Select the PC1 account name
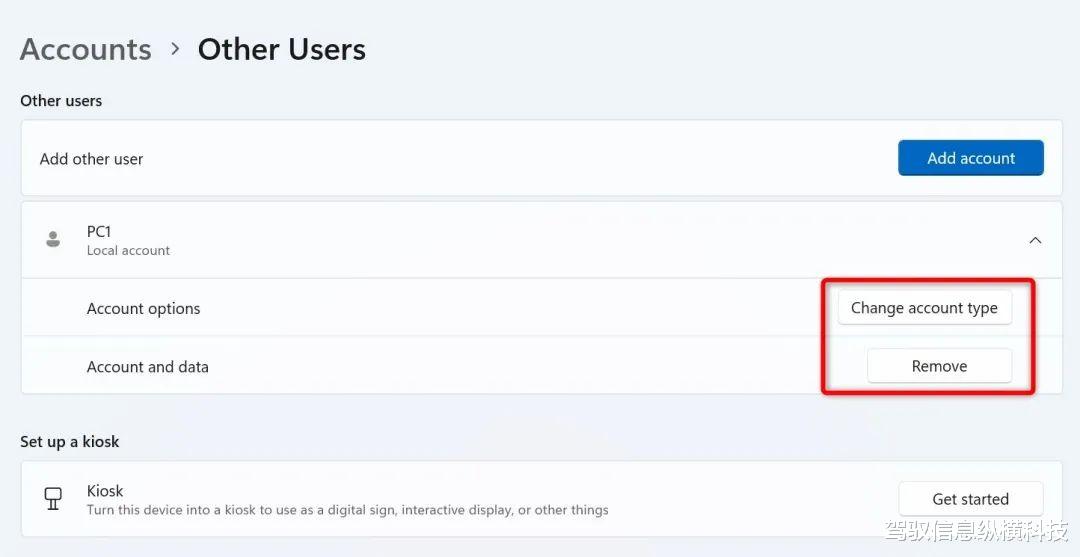 pos(99,231)
